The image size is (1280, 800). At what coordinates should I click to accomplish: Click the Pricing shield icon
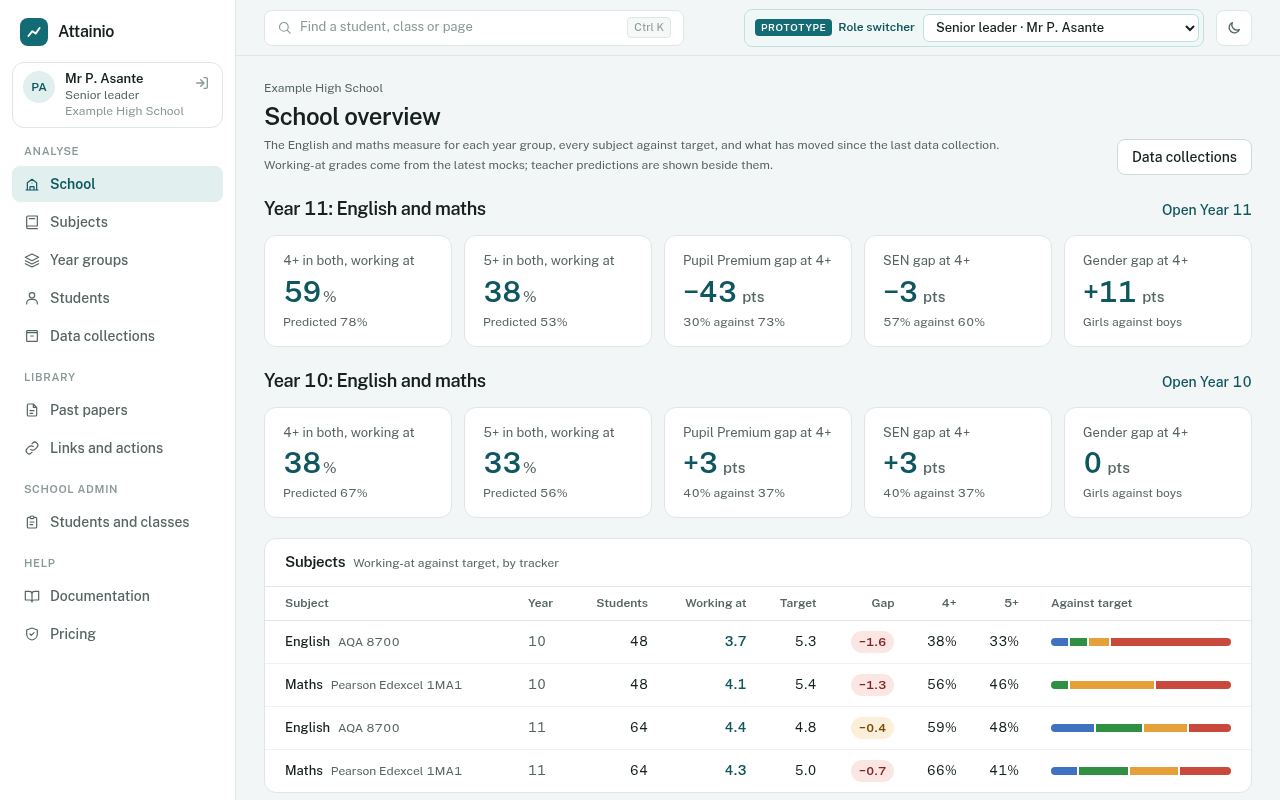click(x=32, y=634)
